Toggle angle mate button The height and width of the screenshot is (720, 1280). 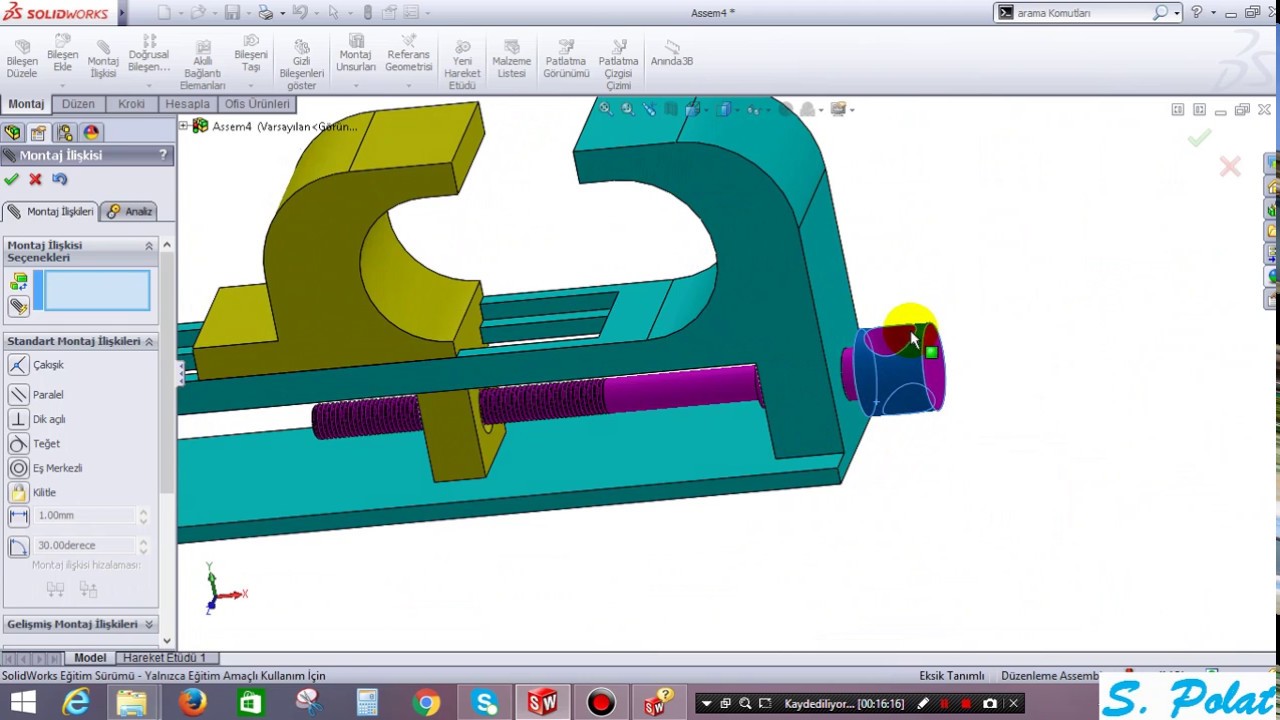click(18, 546)
